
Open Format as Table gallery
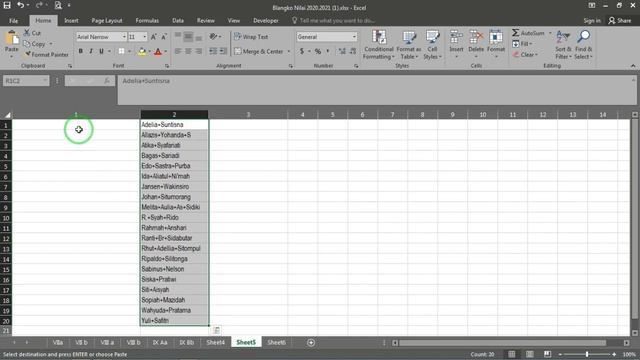pyautogui.click(x=409, y=45)
